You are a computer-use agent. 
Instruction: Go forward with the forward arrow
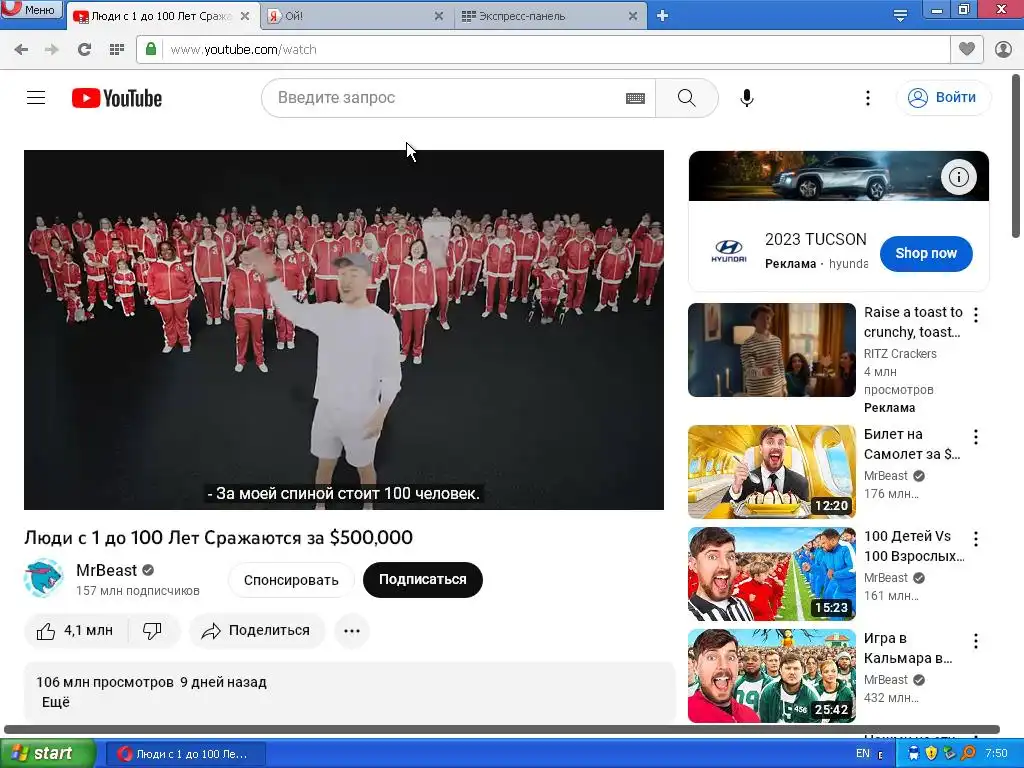(52, 50)
